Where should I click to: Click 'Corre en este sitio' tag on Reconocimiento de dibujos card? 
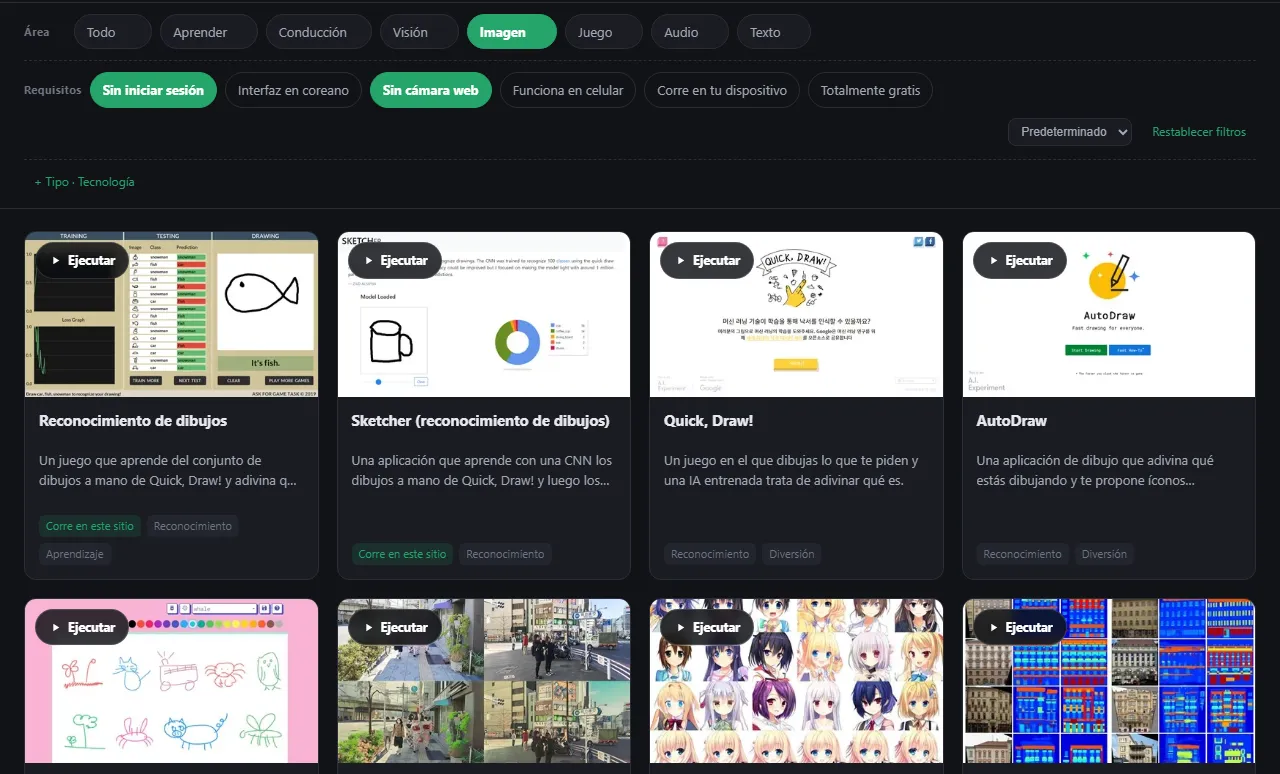90,526
